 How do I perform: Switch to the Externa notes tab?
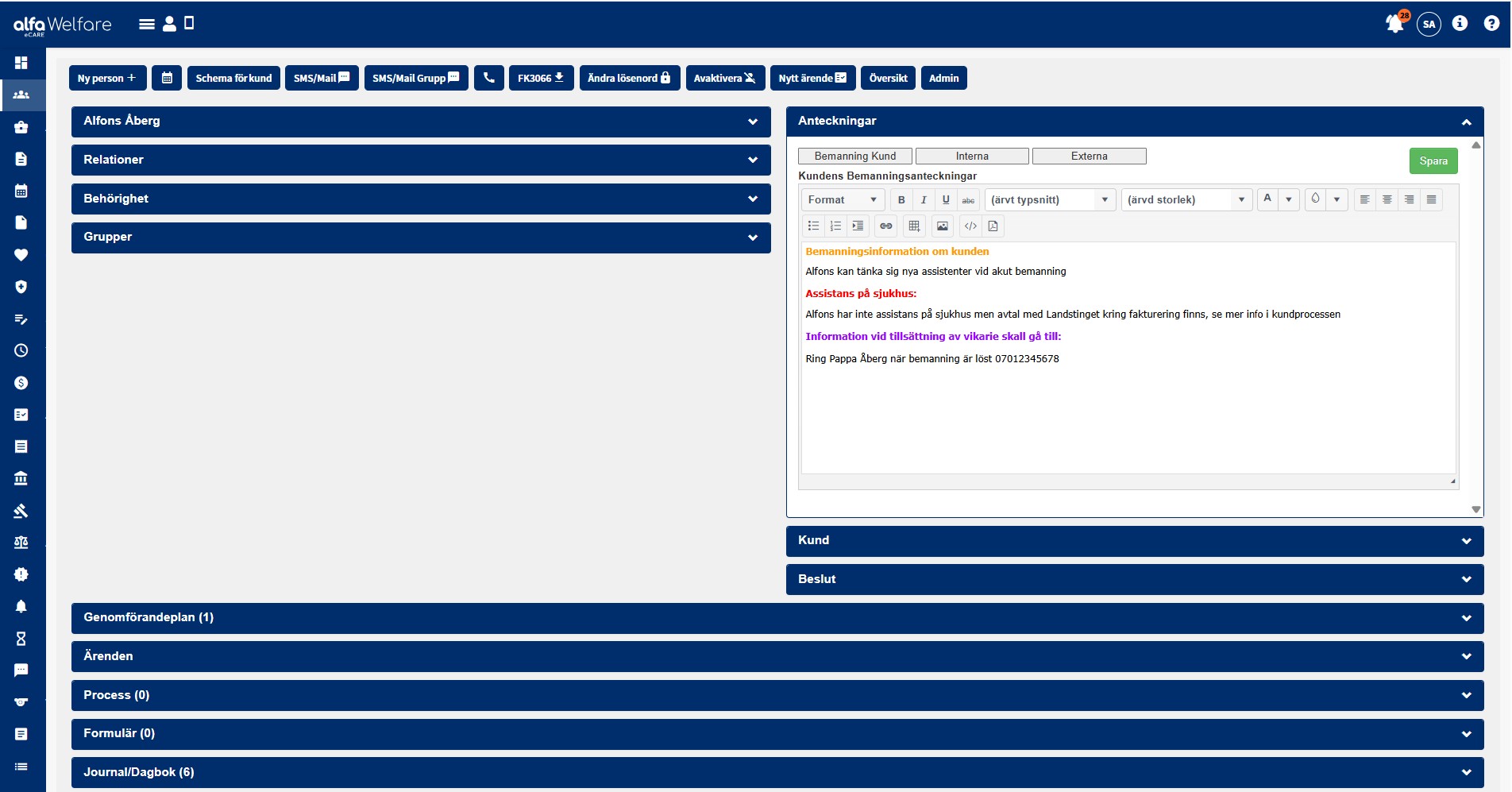(x=1089, y=156)
